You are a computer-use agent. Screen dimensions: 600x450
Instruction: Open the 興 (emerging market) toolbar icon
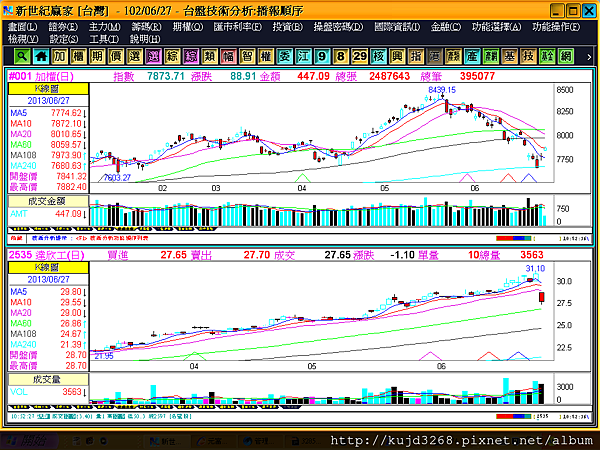point(397,57)
